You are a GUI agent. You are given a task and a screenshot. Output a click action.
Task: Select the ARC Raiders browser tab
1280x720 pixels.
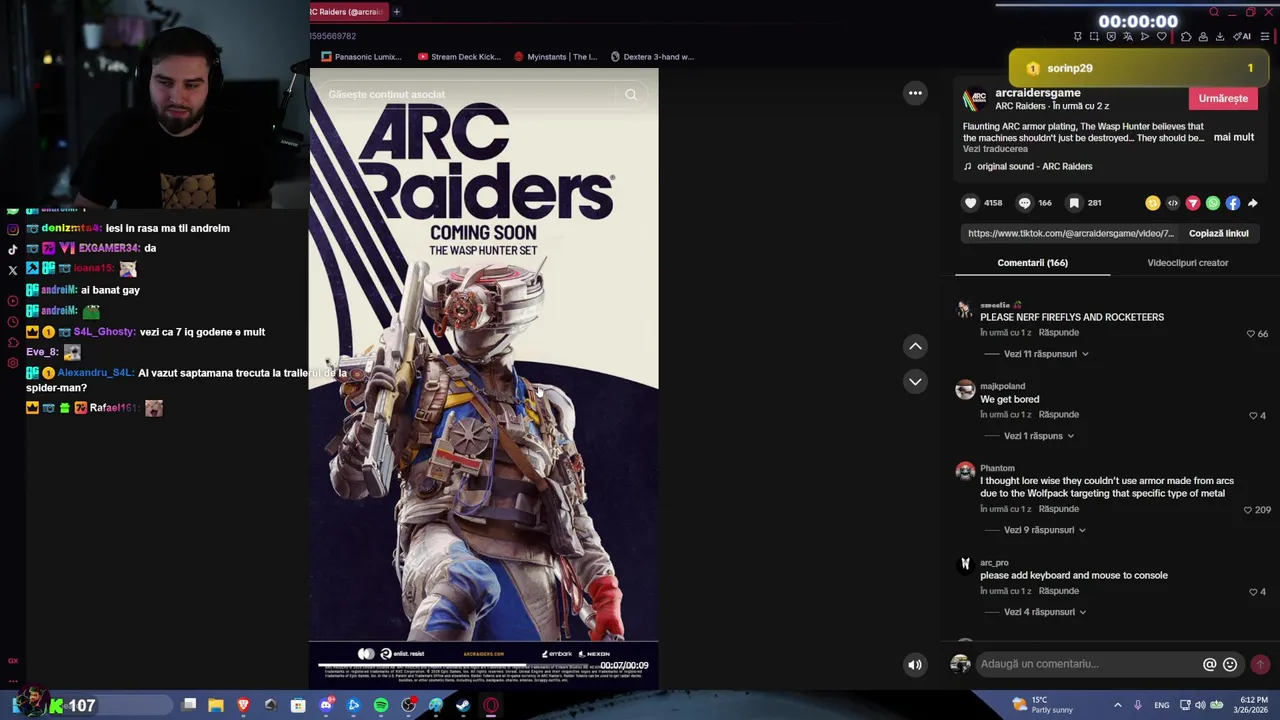coord(346,12)
